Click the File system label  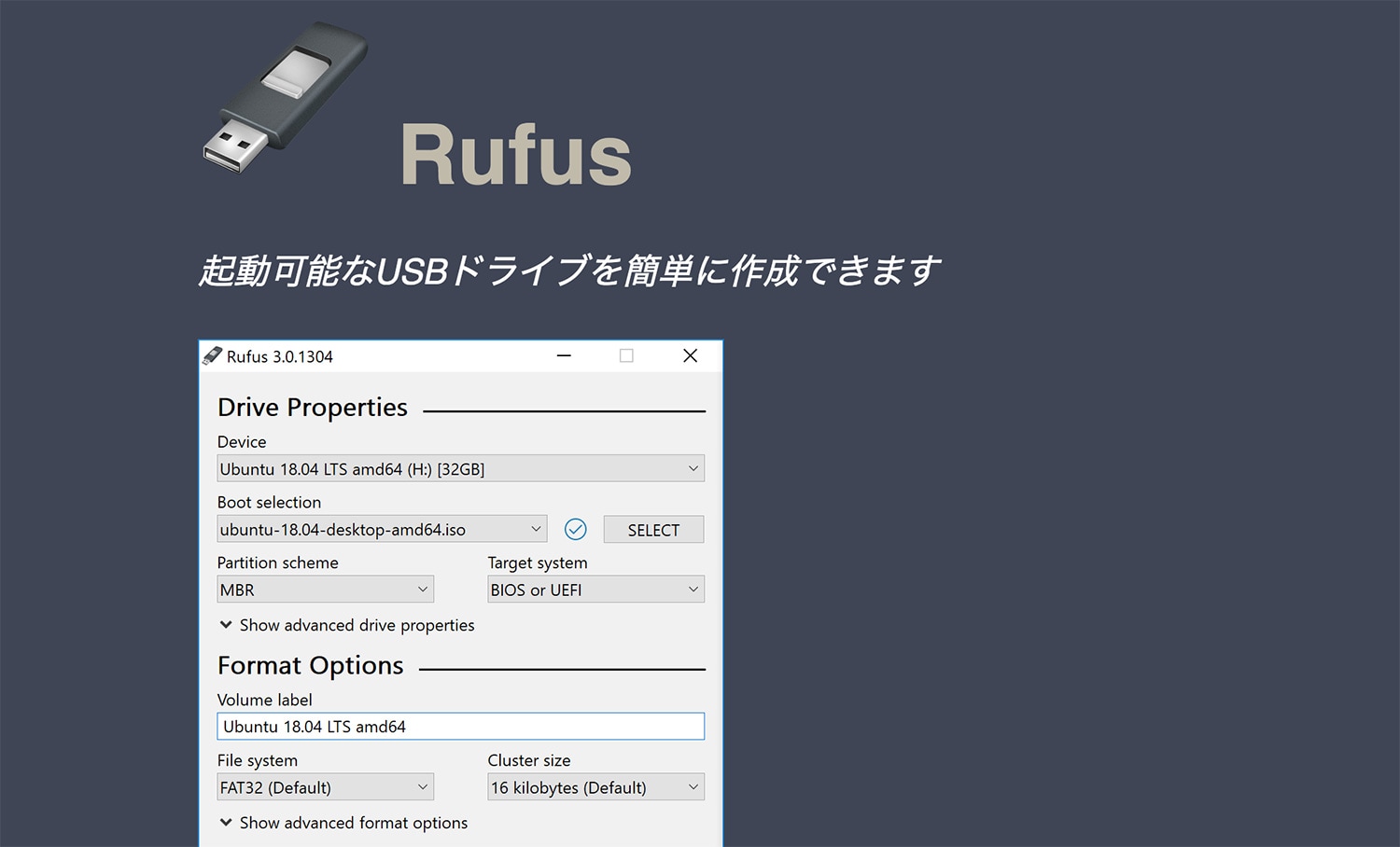pos(258,760)
